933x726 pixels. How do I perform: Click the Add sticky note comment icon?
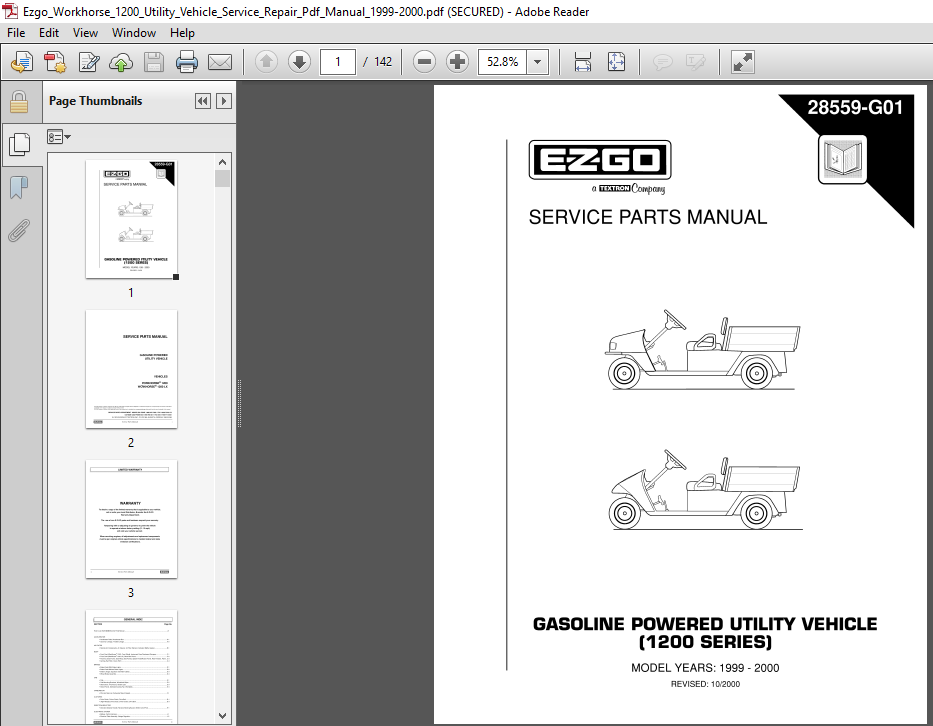coord(662,62)
